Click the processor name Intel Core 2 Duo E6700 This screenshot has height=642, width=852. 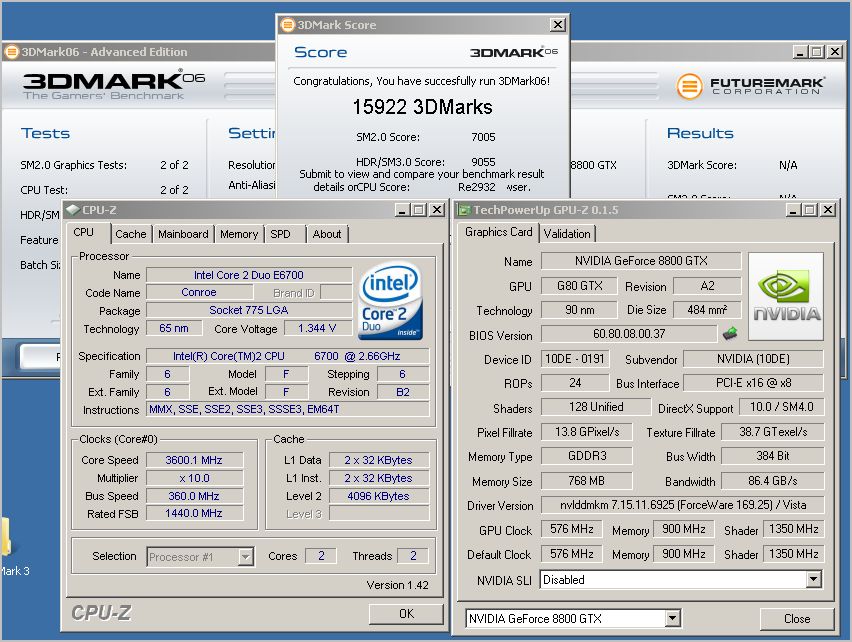point(249,275)
